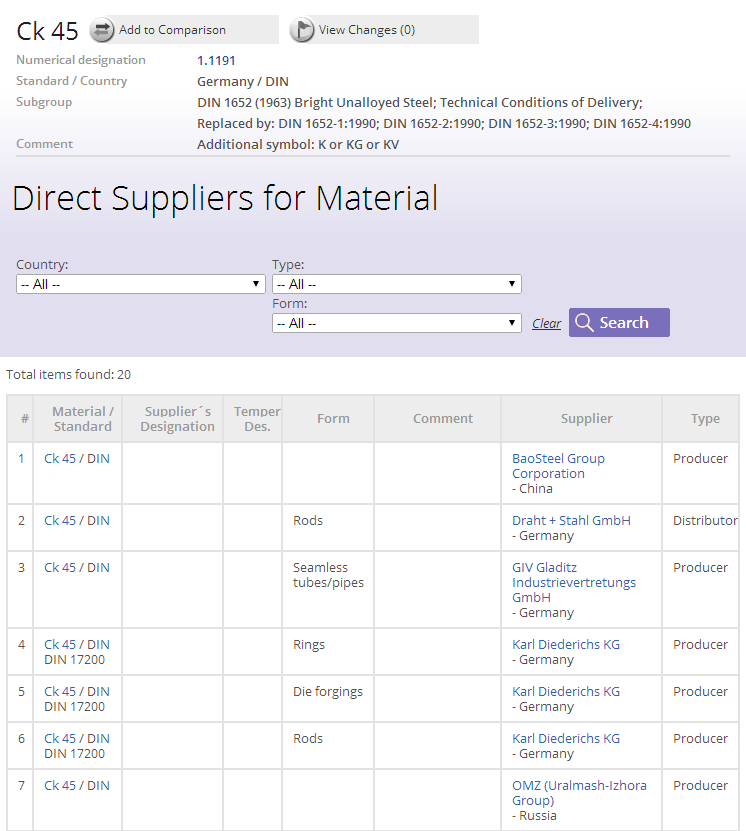Open Karl Diederichs KG link for Rings
This screenshot has width=746, height=831.
coord(566,644)
